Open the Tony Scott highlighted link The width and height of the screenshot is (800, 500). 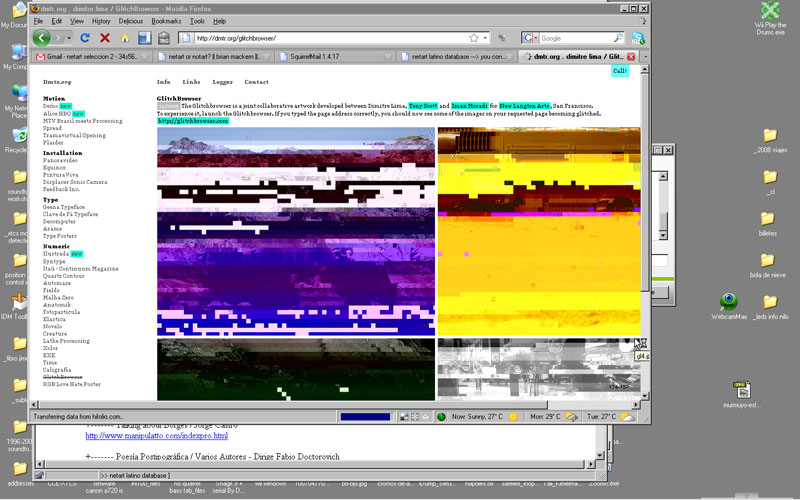pyautogui.click(x=423, y=105)
